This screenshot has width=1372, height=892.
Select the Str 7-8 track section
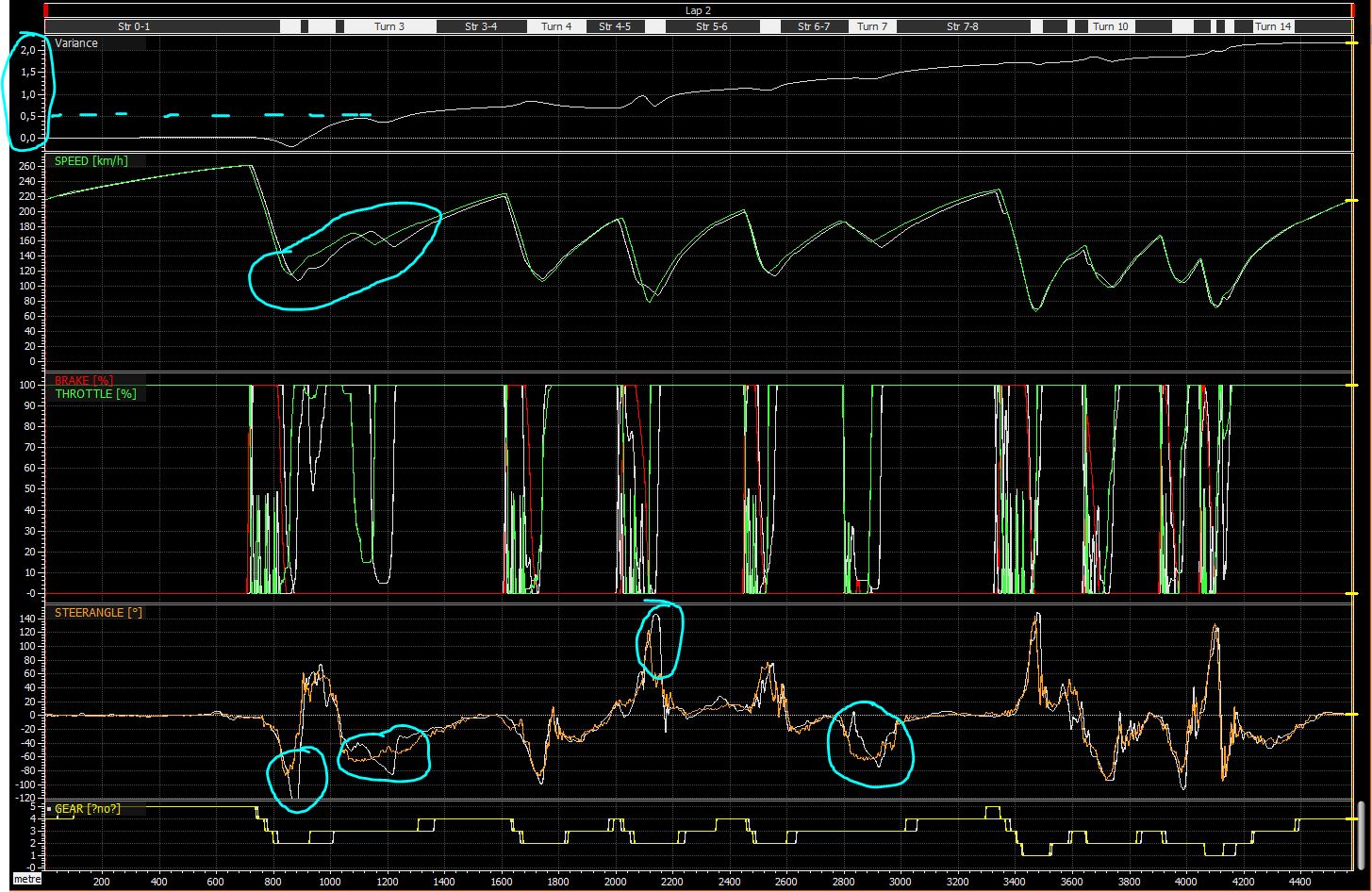[963, 26]
